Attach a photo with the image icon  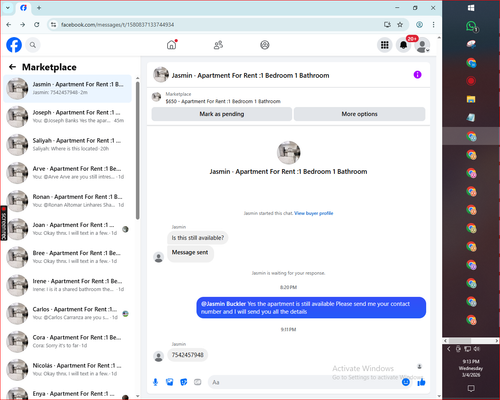click(170, 382)
